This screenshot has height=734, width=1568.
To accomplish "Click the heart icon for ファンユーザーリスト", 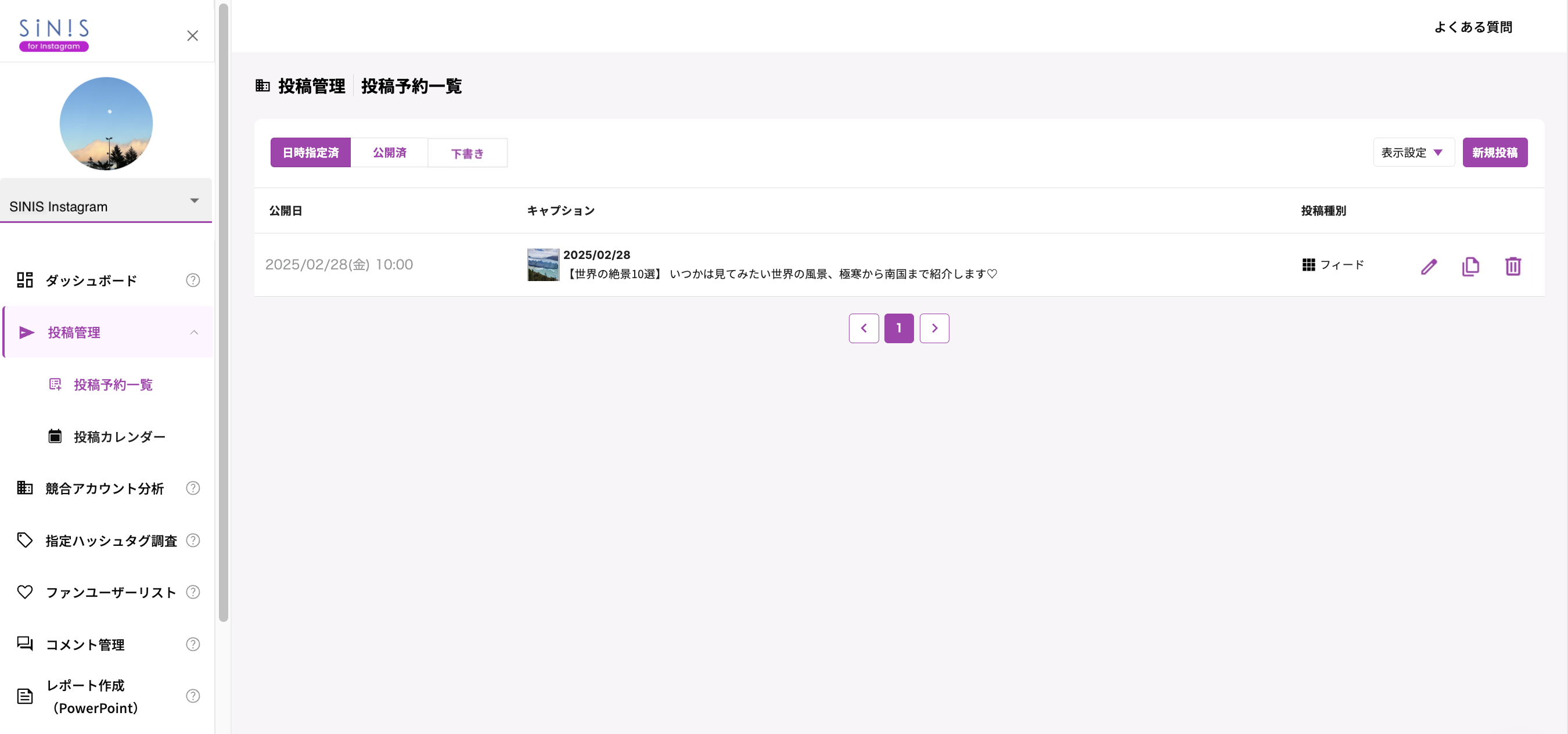I will tap(25, 592).
